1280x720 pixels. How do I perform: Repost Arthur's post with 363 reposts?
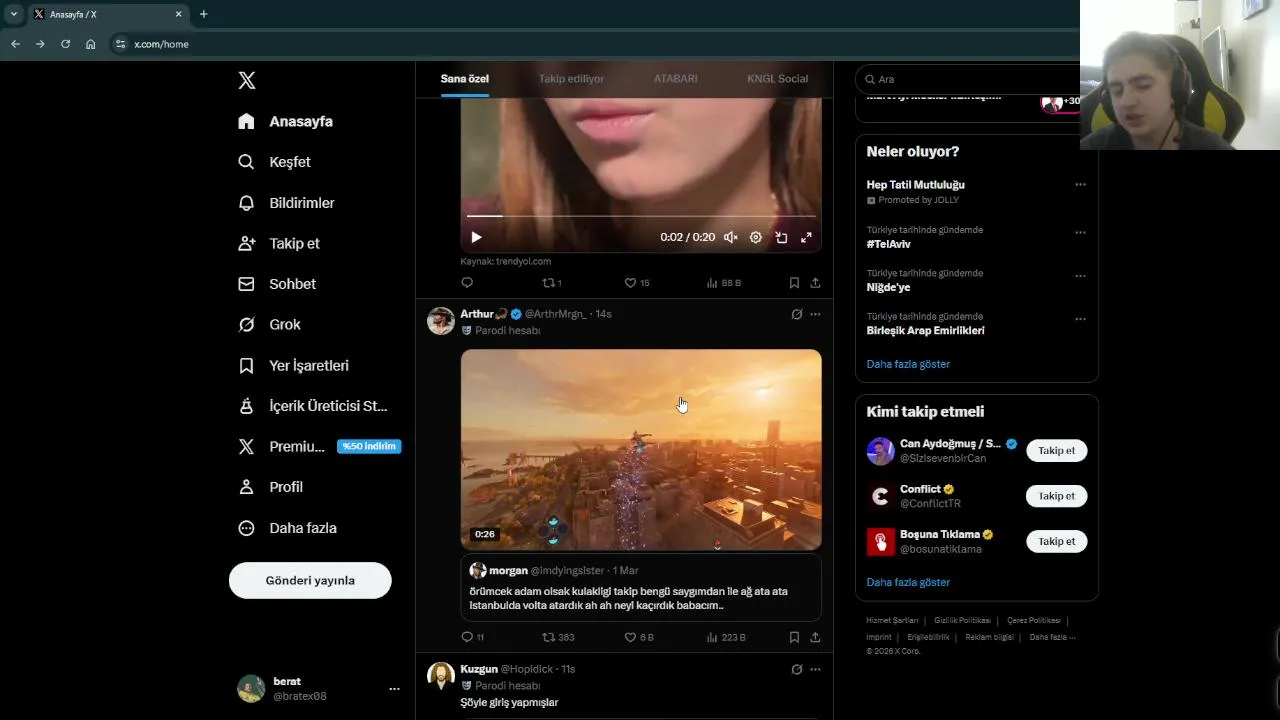(x=558, y=637)
